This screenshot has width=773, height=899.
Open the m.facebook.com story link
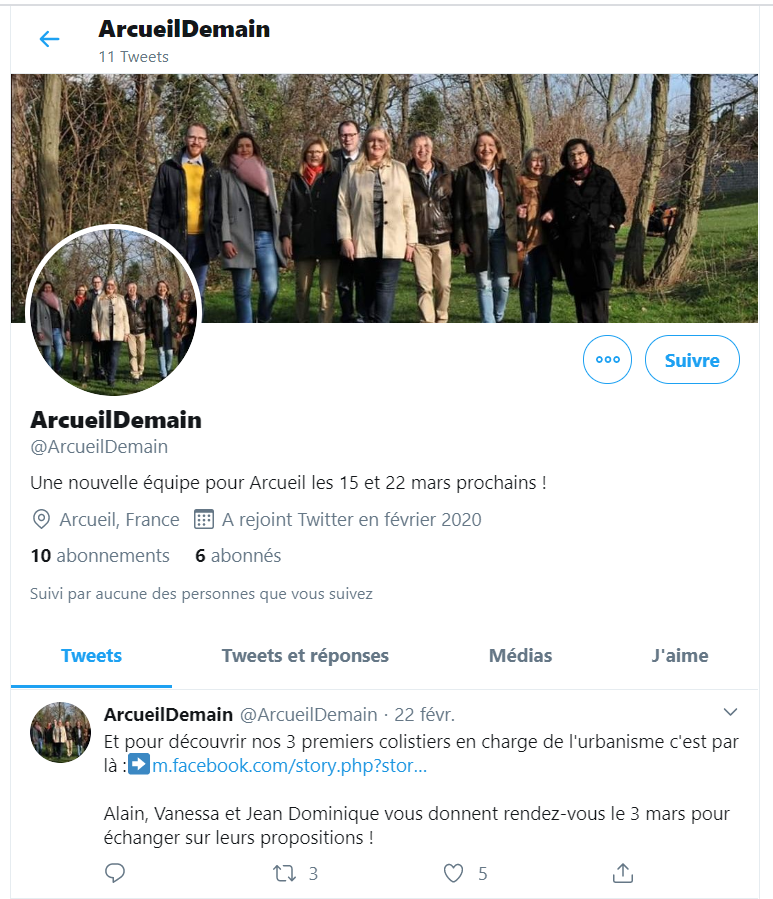[x=289, y=765]
